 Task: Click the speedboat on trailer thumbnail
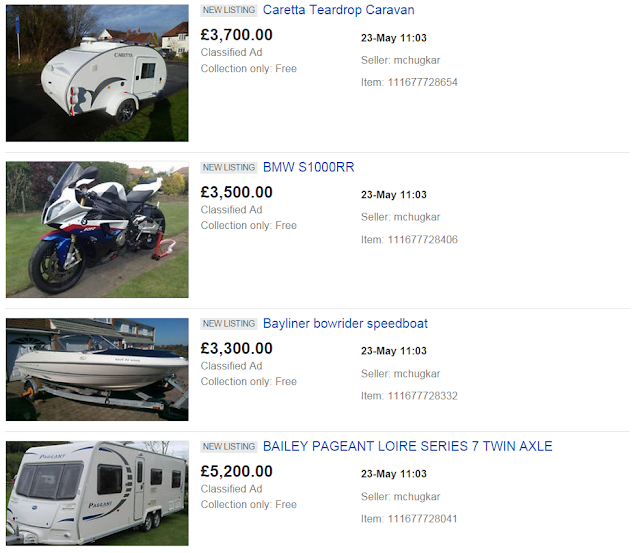97,369
